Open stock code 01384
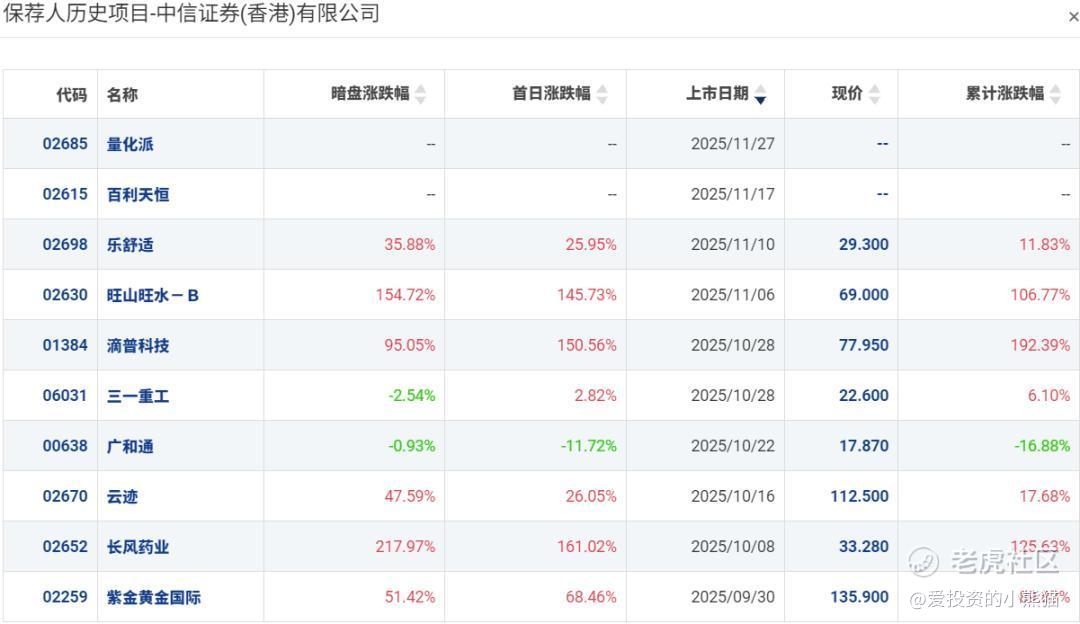The width and height of the screenshot is (1080, 624). point(65,345)
